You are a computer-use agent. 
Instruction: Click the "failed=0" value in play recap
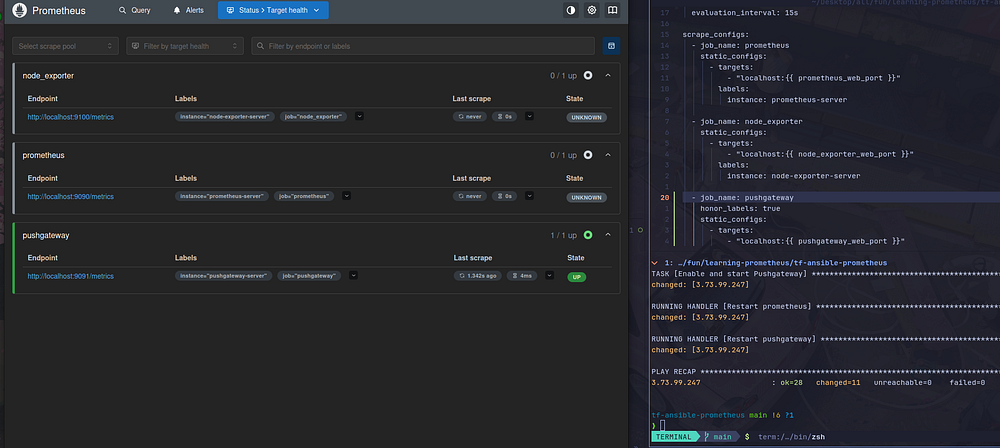[x=967, y=382]
